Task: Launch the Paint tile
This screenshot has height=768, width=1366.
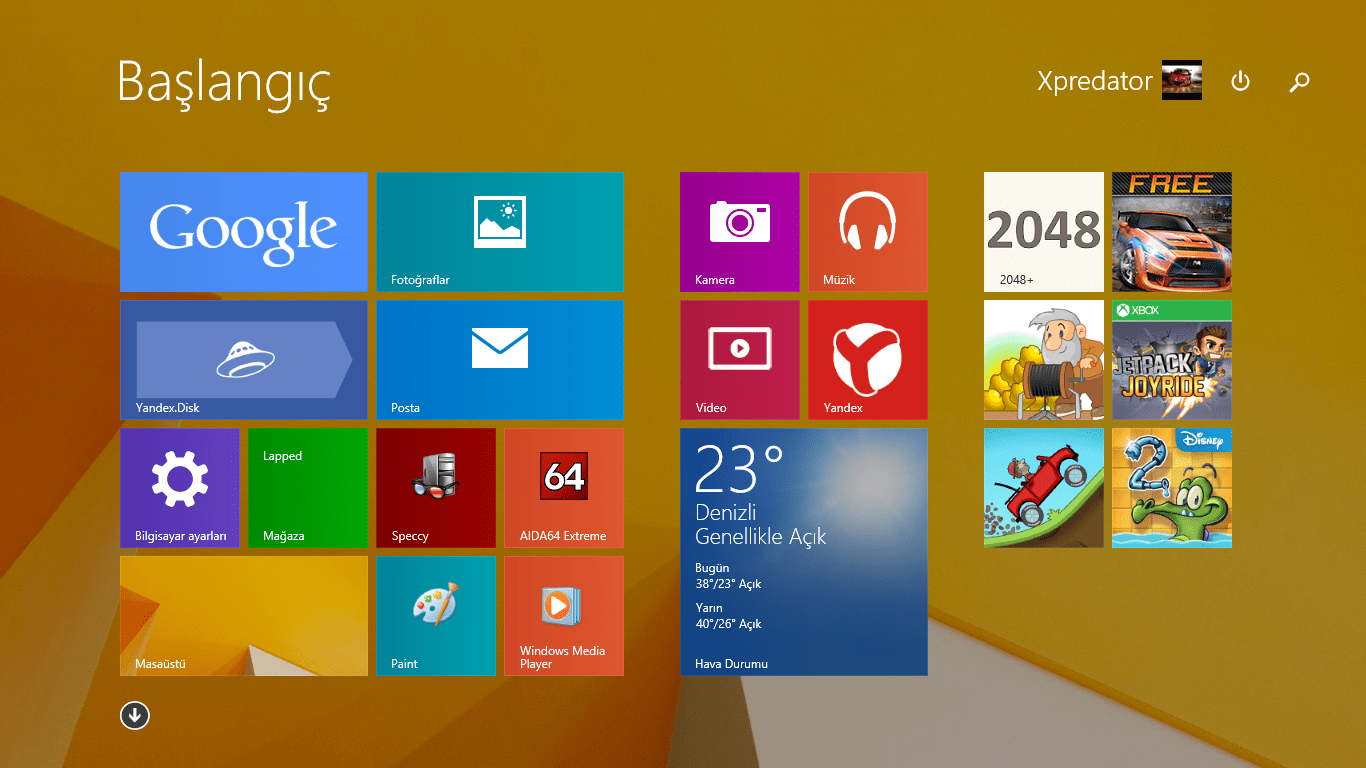Action: click(436, 616)
